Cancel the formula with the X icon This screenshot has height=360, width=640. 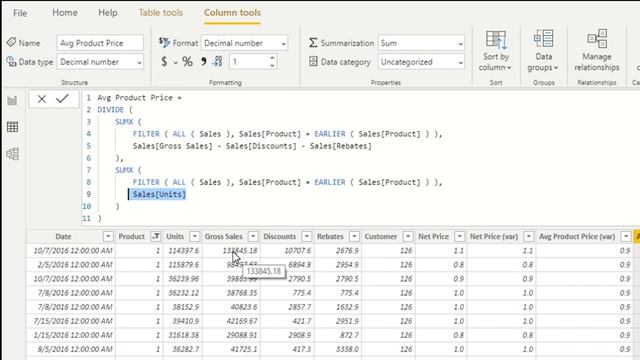point(42,99)
